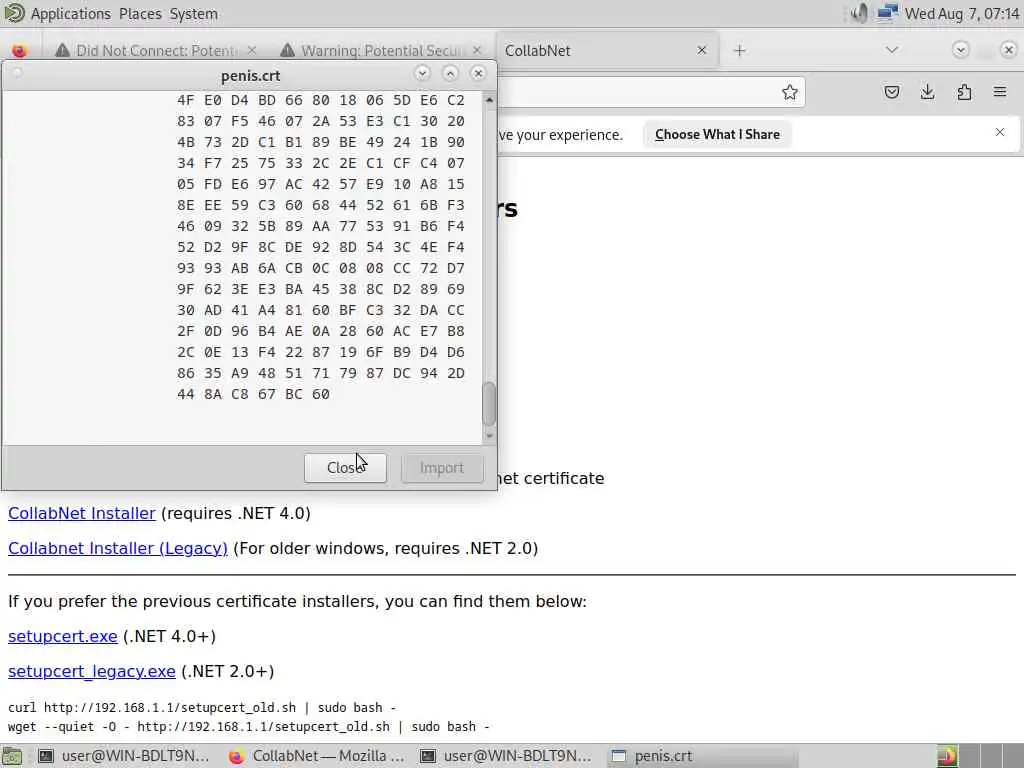Click the clock 'Wed Aug 7, 07:14'
The height and width of the screenshot is (768, 1024).
click(961, 14)
